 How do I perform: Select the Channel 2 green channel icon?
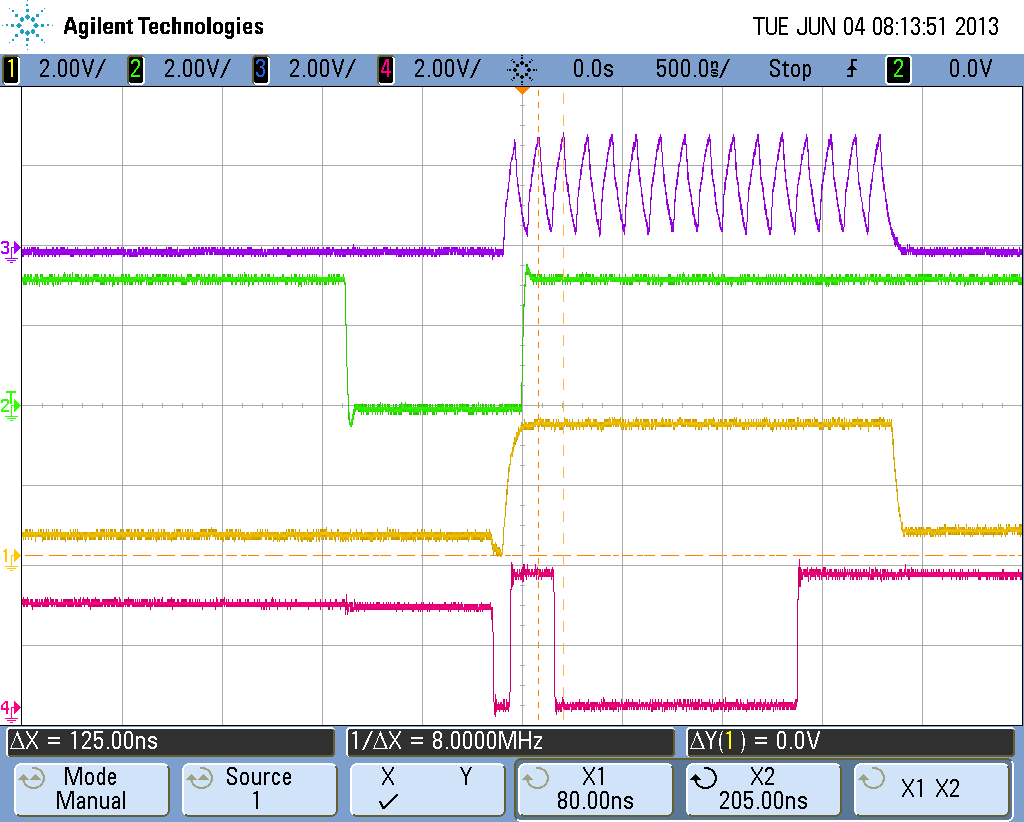135,69
